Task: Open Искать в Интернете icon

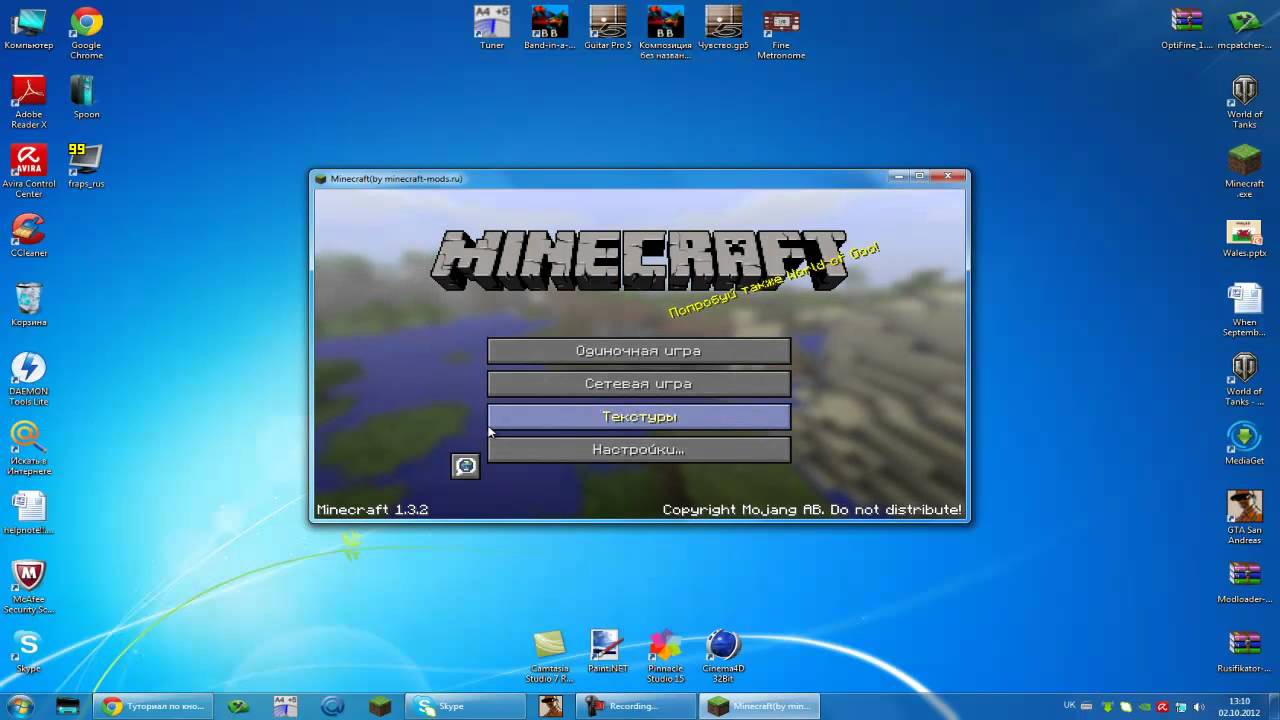Action: (29, 448)
